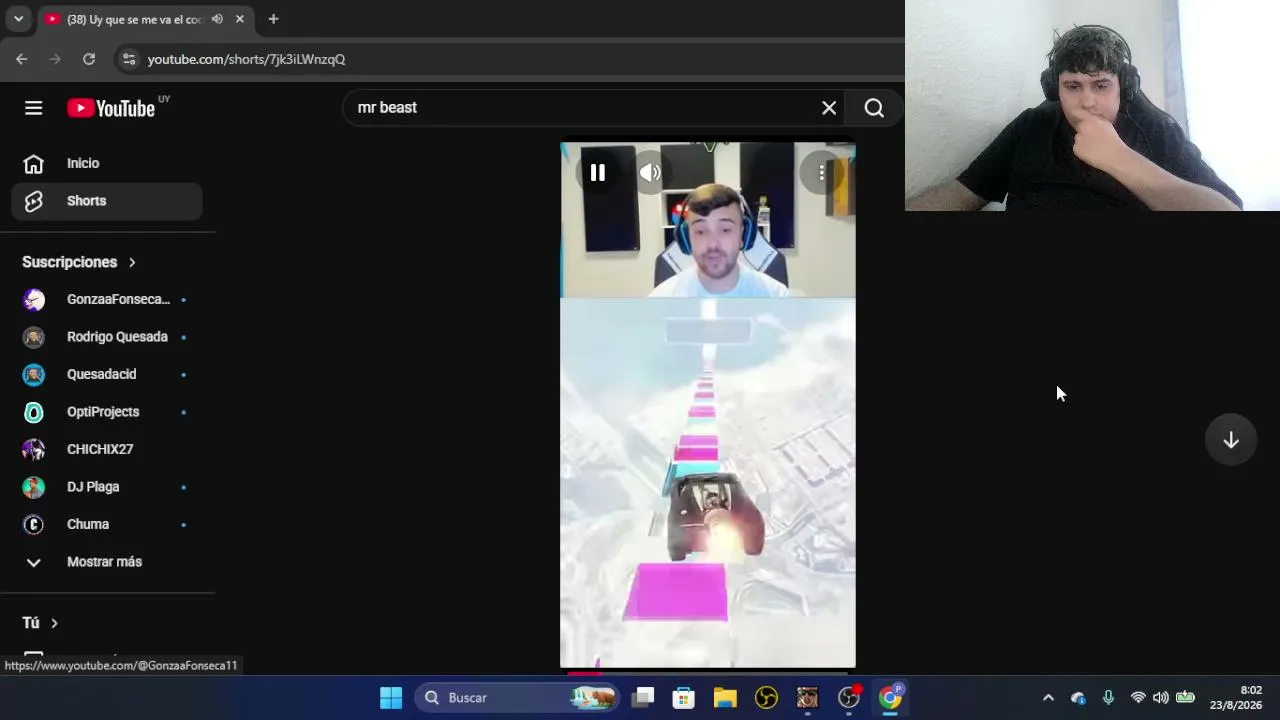Image resolution: width=1280 pixels, height=720 pixels.
Task: Open Task View on the taskbar
Action: point(643,698)
